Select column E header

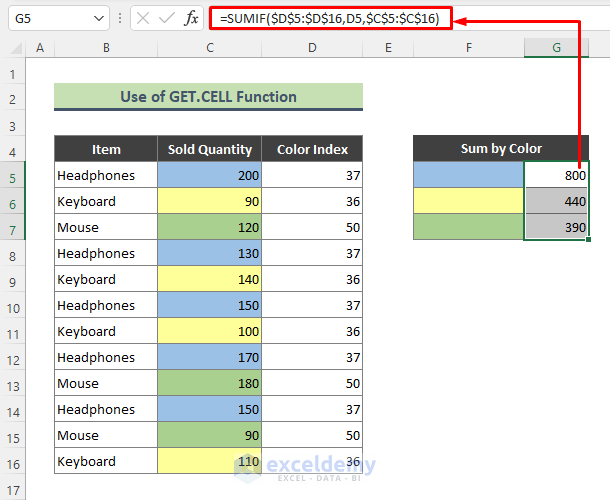tap(388, 48)
